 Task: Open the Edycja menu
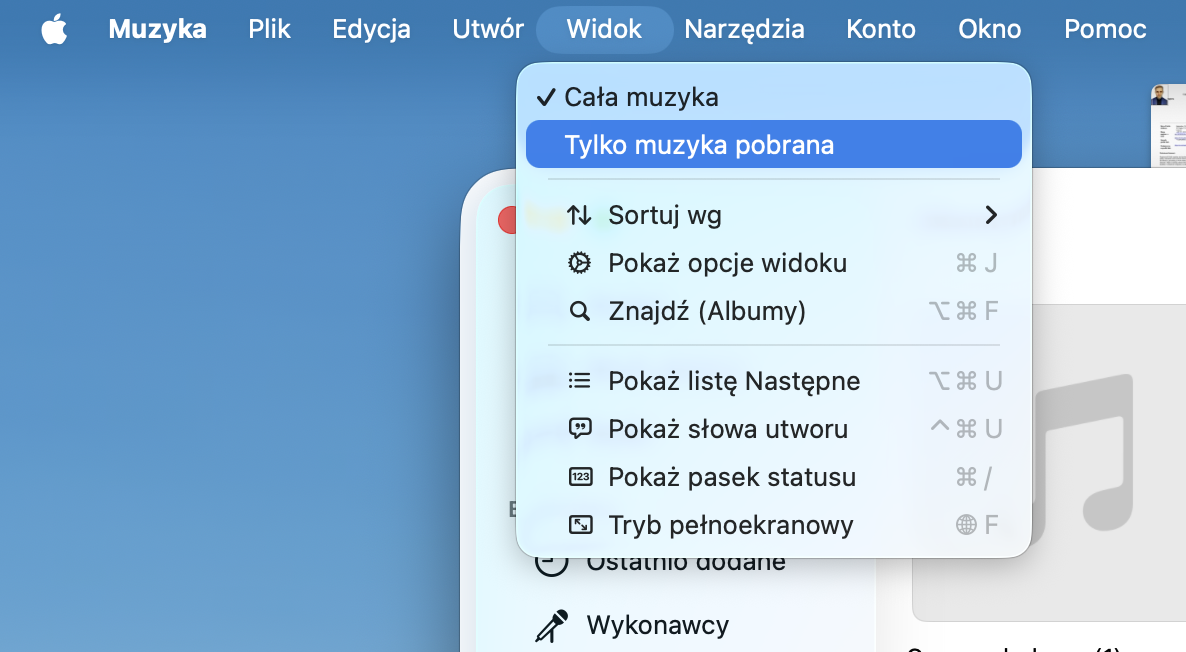[371, 29]
